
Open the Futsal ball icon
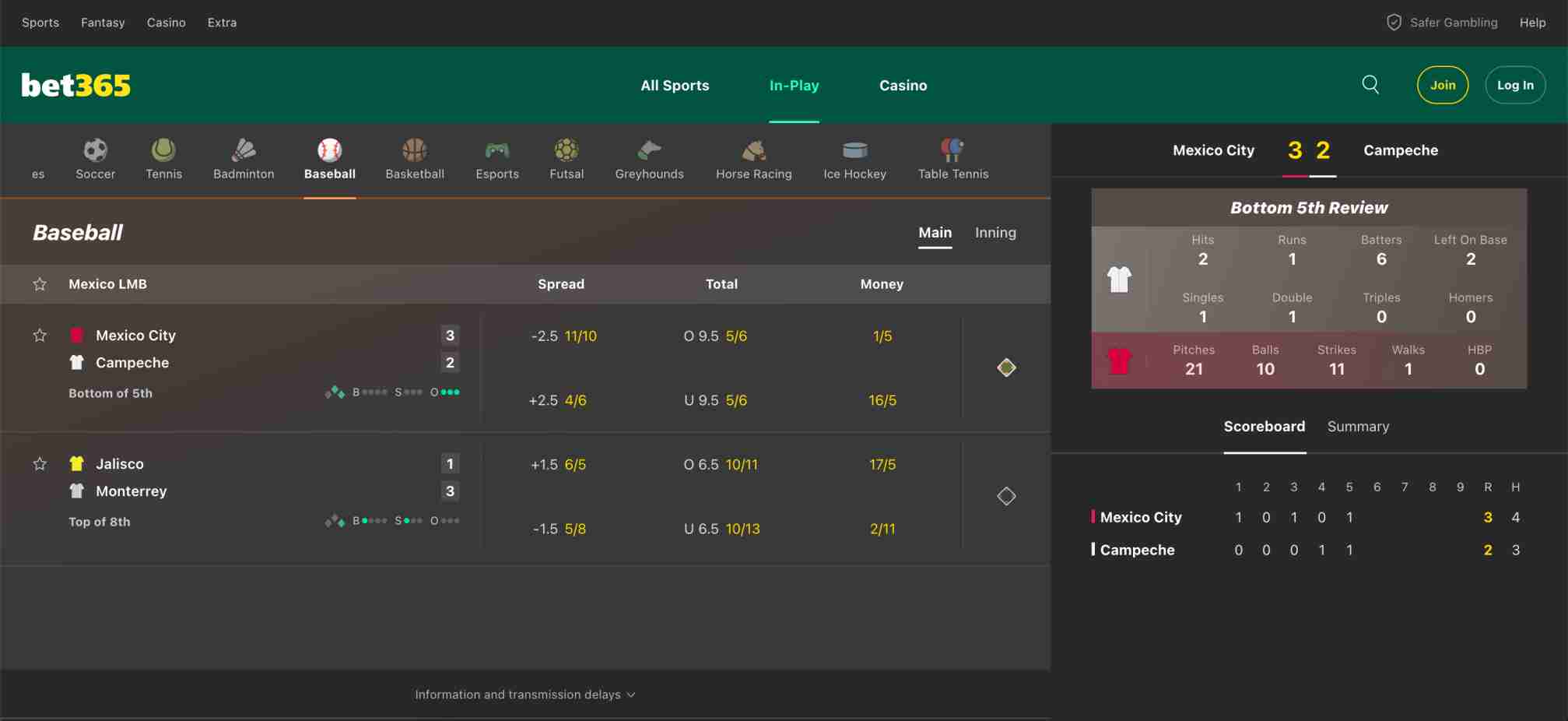(567, 149)
